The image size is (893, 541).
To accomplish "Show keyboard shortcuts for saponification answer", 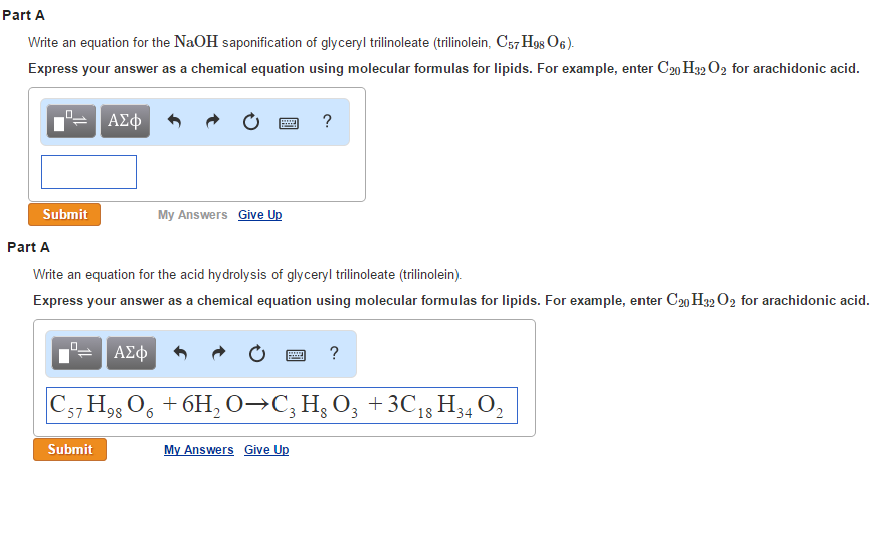I will tap(289, 122).
